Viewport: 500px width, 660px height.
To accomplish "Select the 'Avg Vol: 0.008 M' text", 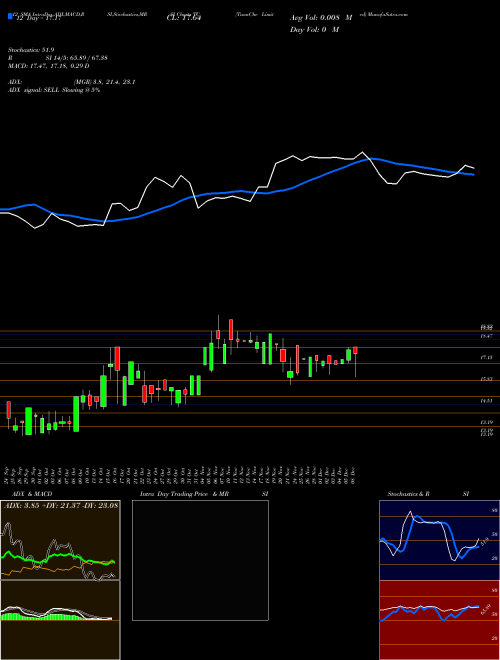I will click(x=321, y=18).
